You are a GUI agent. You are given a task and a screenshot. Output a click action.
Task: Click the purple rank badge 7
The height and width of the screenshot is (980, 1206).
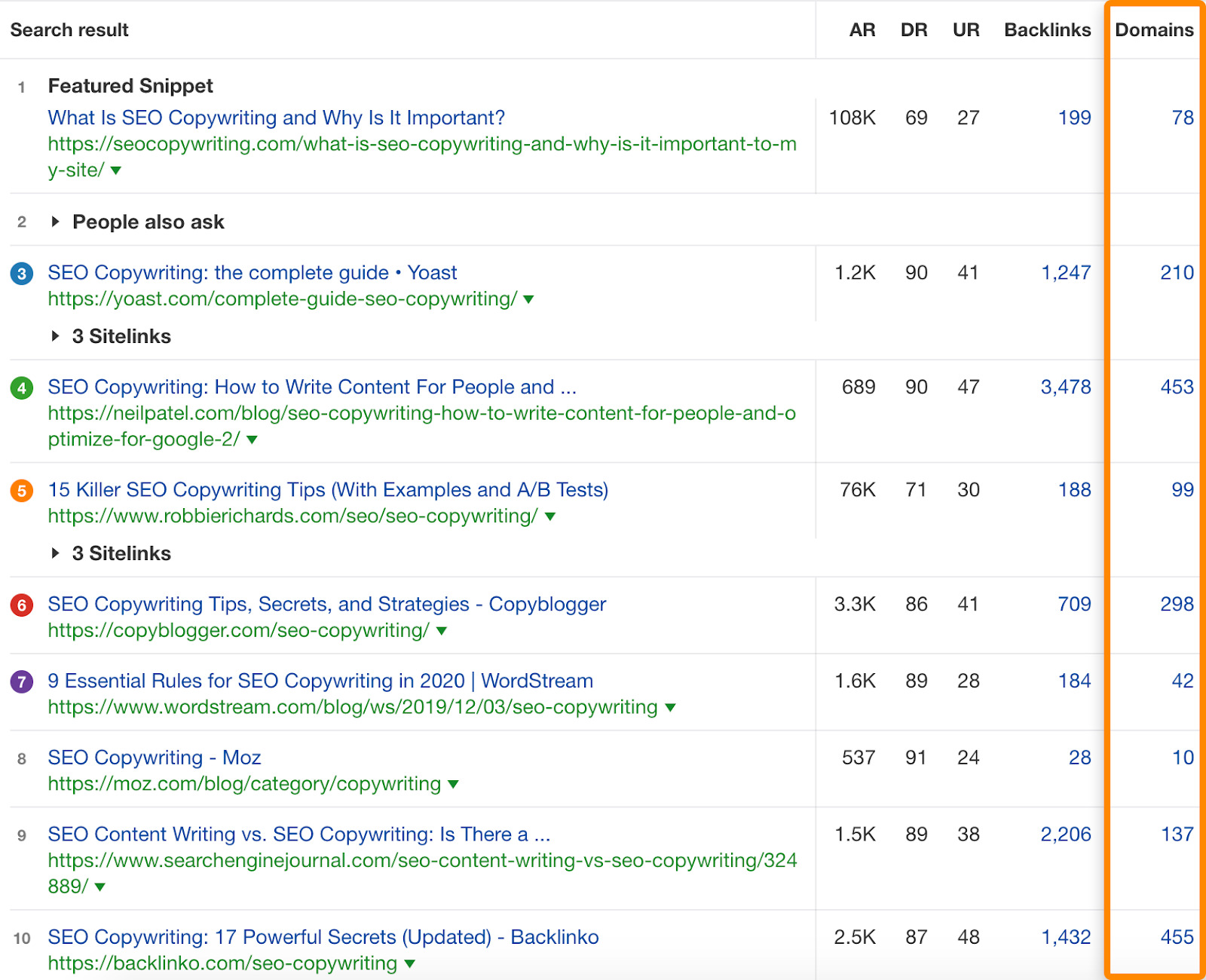(x=21, y=681)
